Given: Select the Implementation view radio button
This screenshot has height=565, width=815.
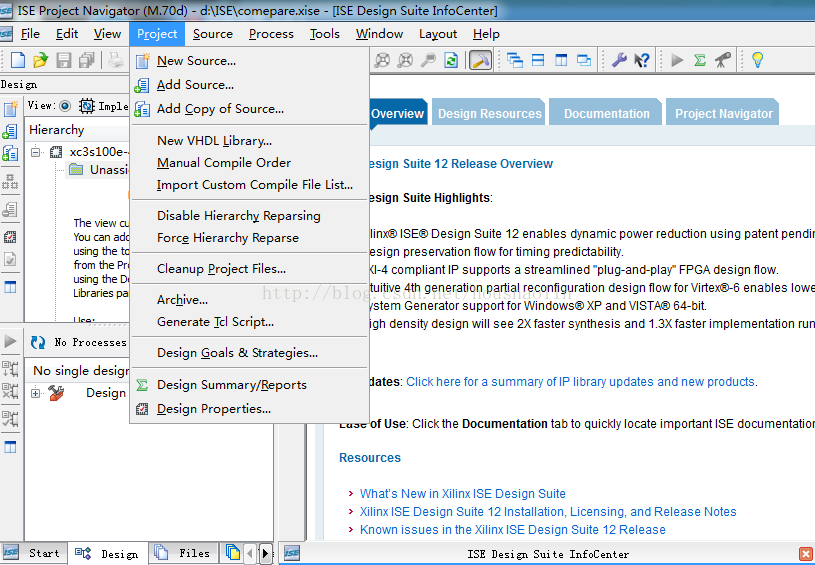Looking at the screenshot, I should coord(65,106).
